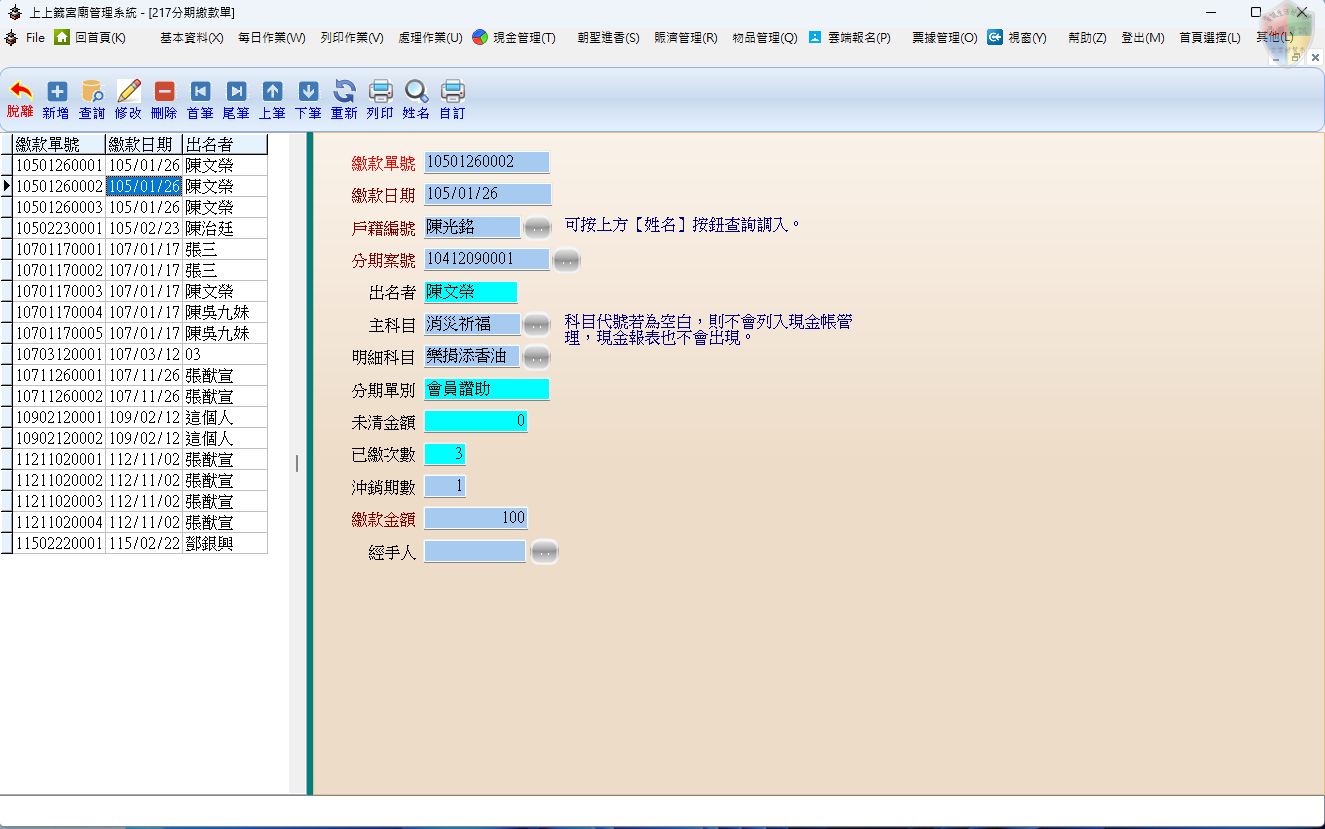1325x829 pixels.
Task: Open lookup button beside 經手人 field
Action: (543, 552)
